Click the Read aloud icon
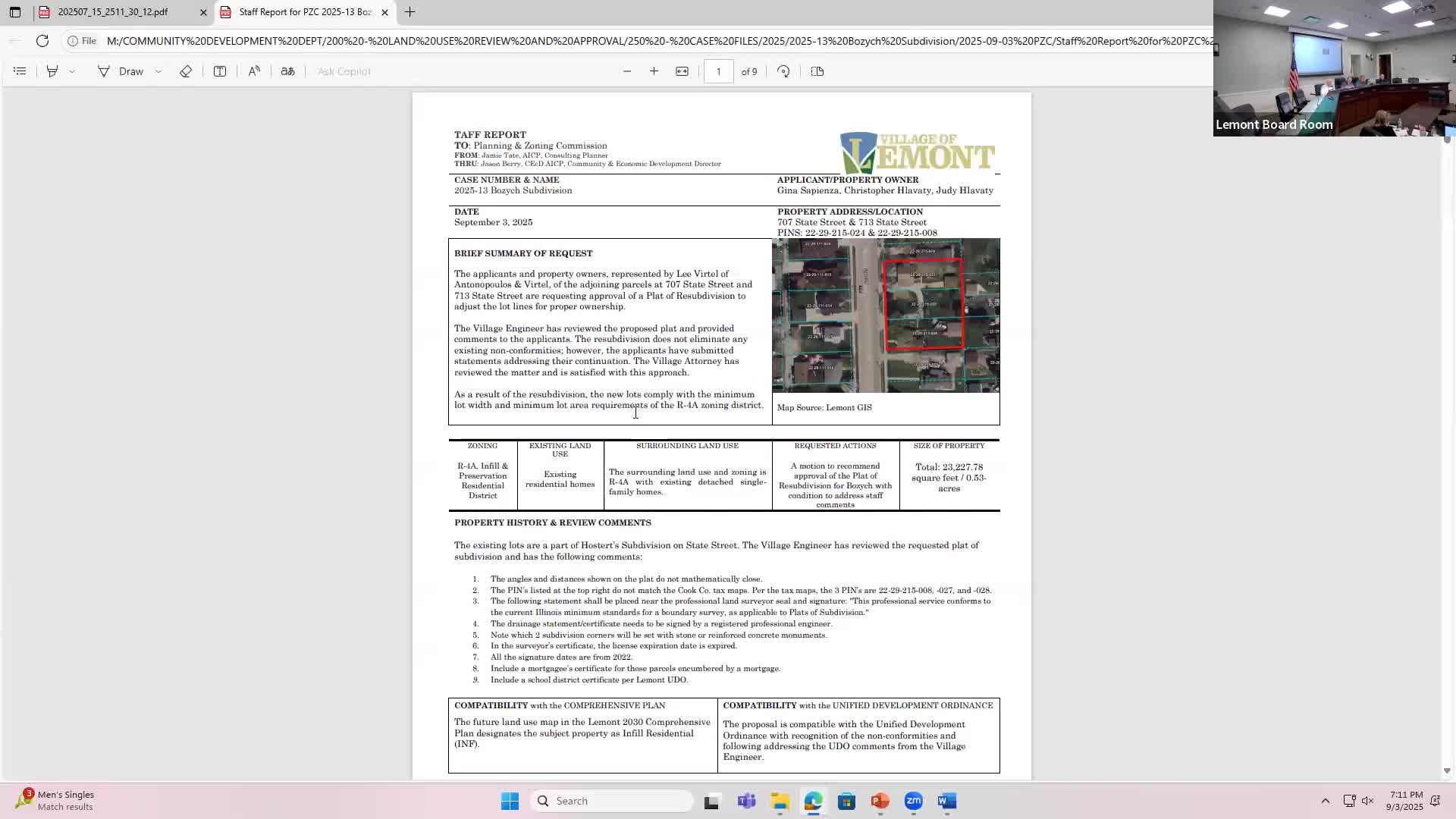 [254, 71]
